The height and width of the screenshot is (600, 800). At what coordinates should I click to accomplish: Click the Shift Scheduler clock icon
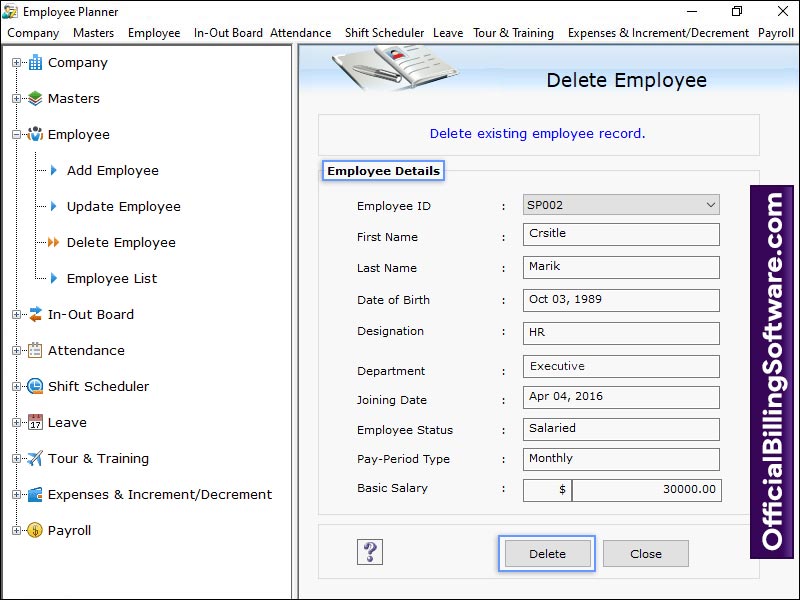coord(35,387)
